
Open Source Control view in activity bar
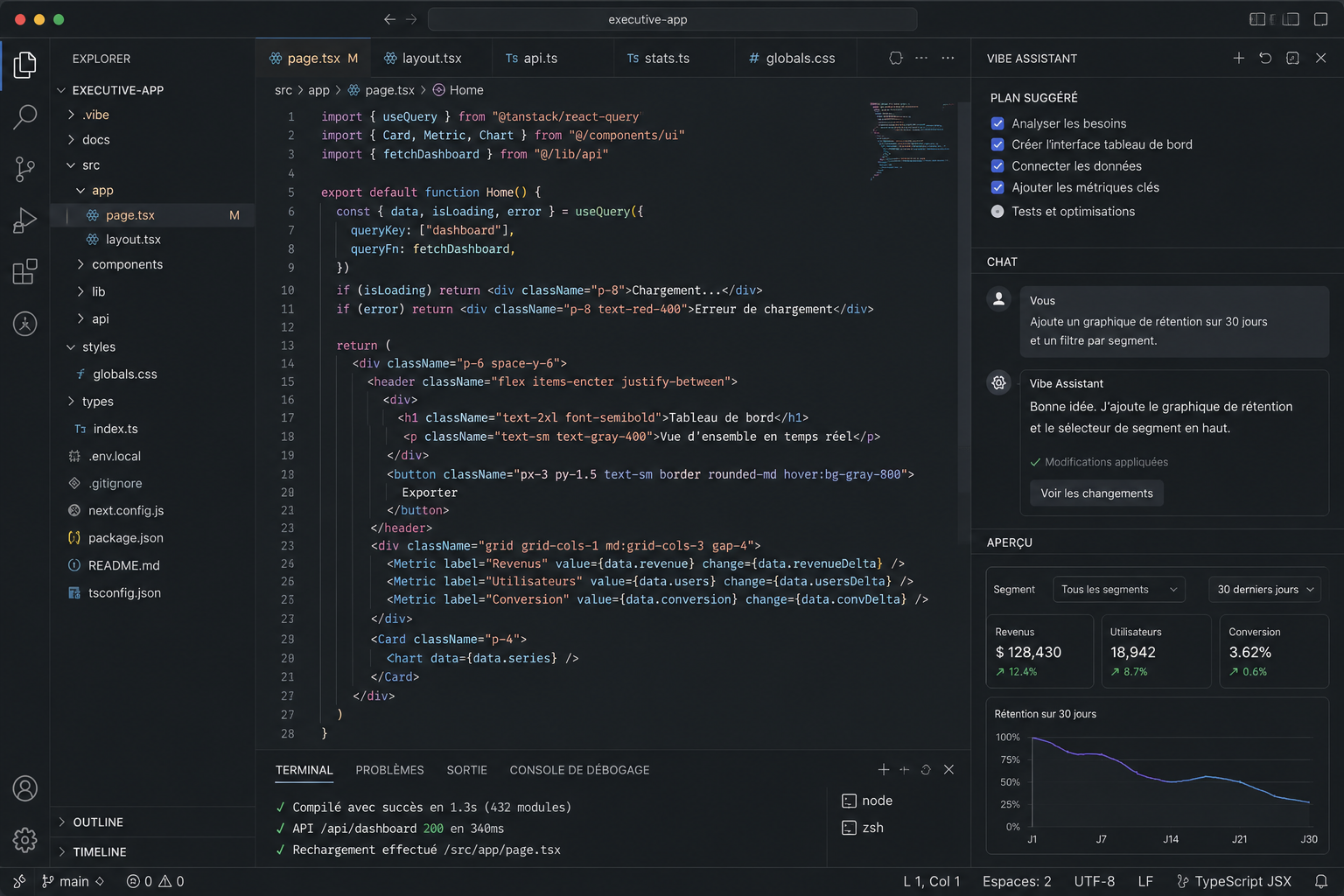click(24, 169)
